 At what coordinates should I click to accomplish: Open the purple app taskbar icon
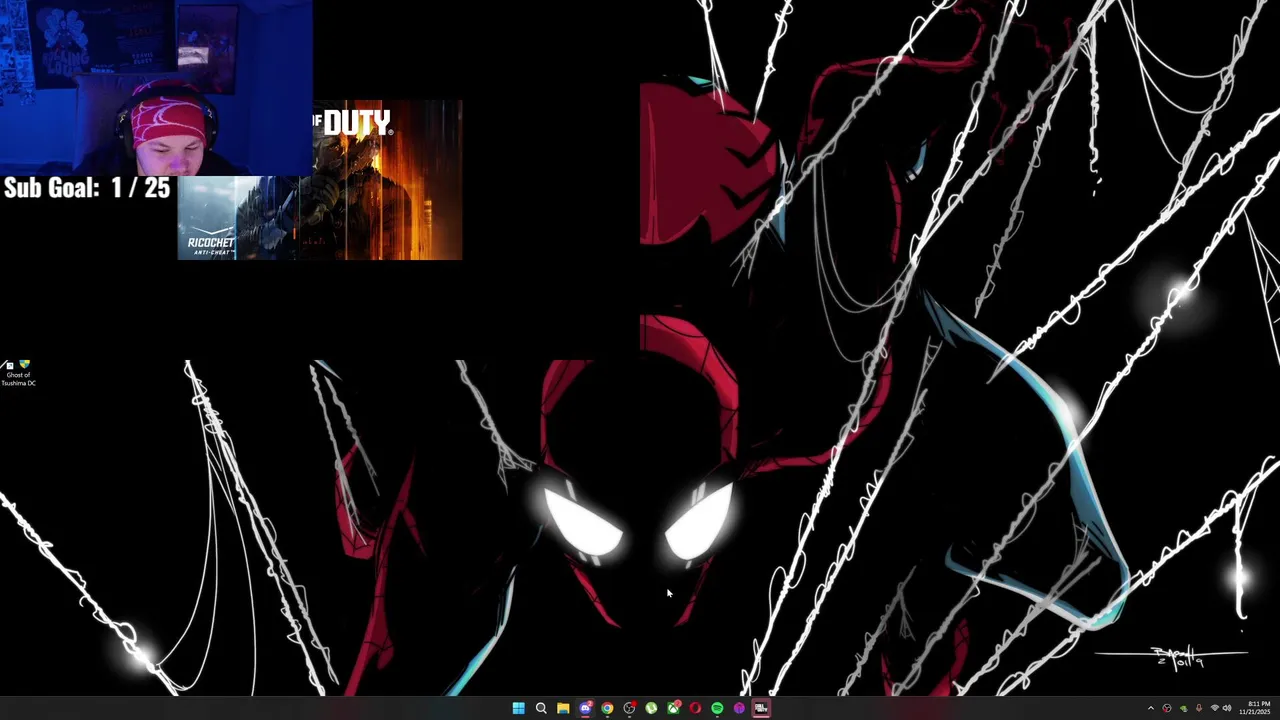739,708
